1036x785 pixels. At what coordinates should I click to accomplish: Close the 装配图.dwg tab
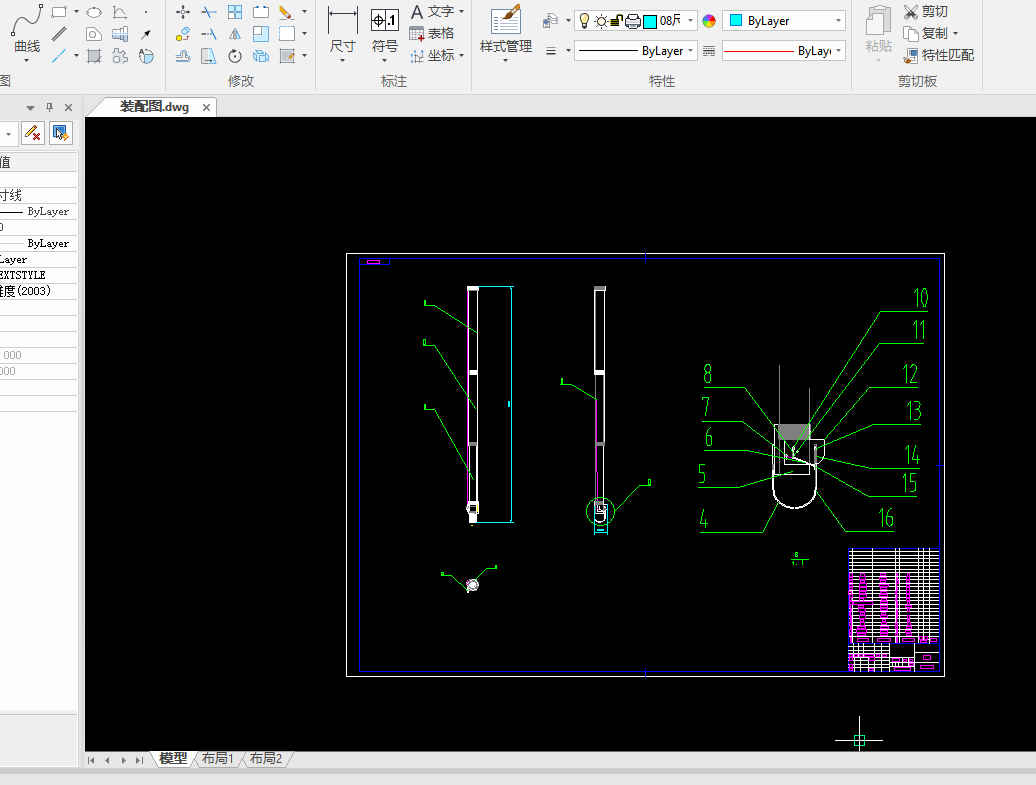click(206, 108)
